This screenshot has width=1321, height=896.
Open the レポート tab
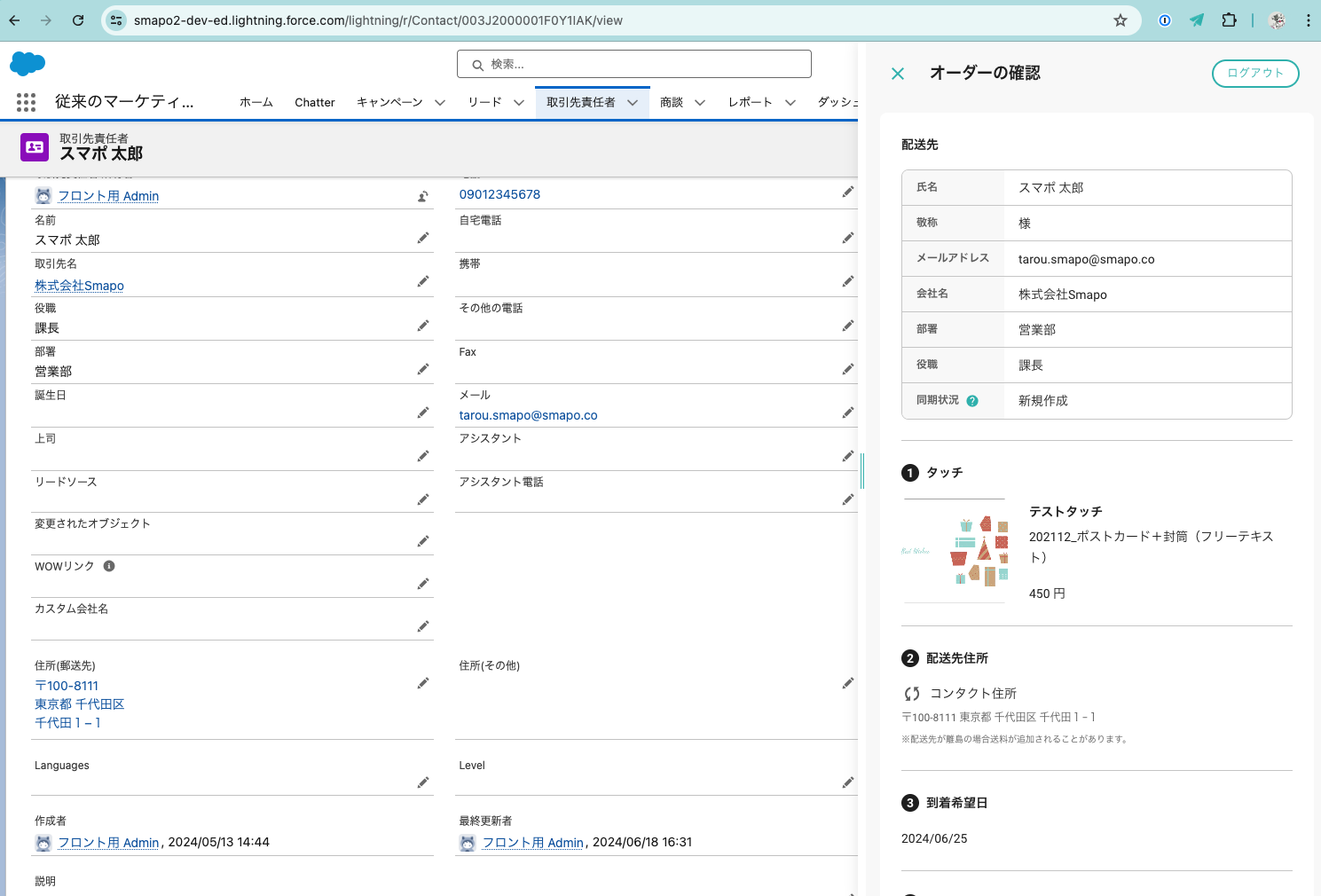pos(751,103)
